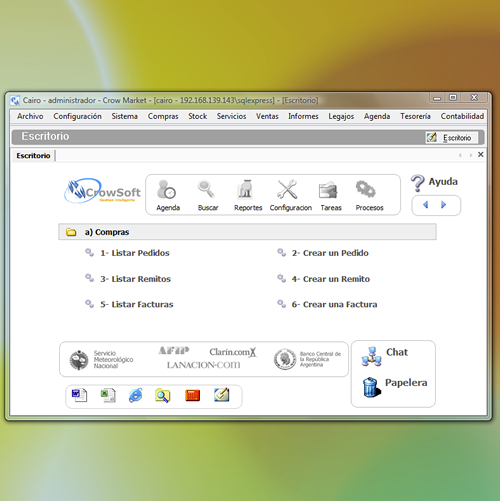Open the Tareas icon
Viewport: 500px width, 501px height.
pyautogui.click(x=328, y=190)
